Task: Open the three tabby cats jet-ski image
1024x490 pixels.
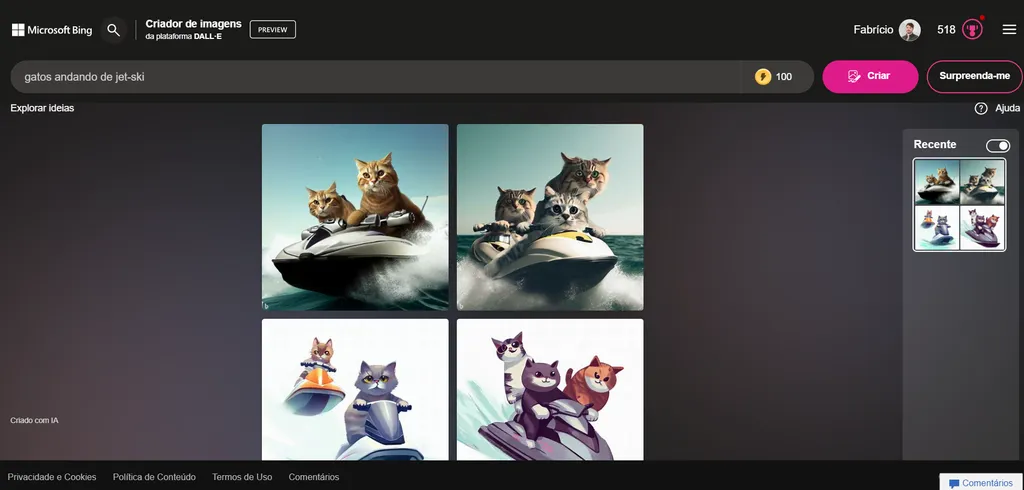Action: [550, 217]
